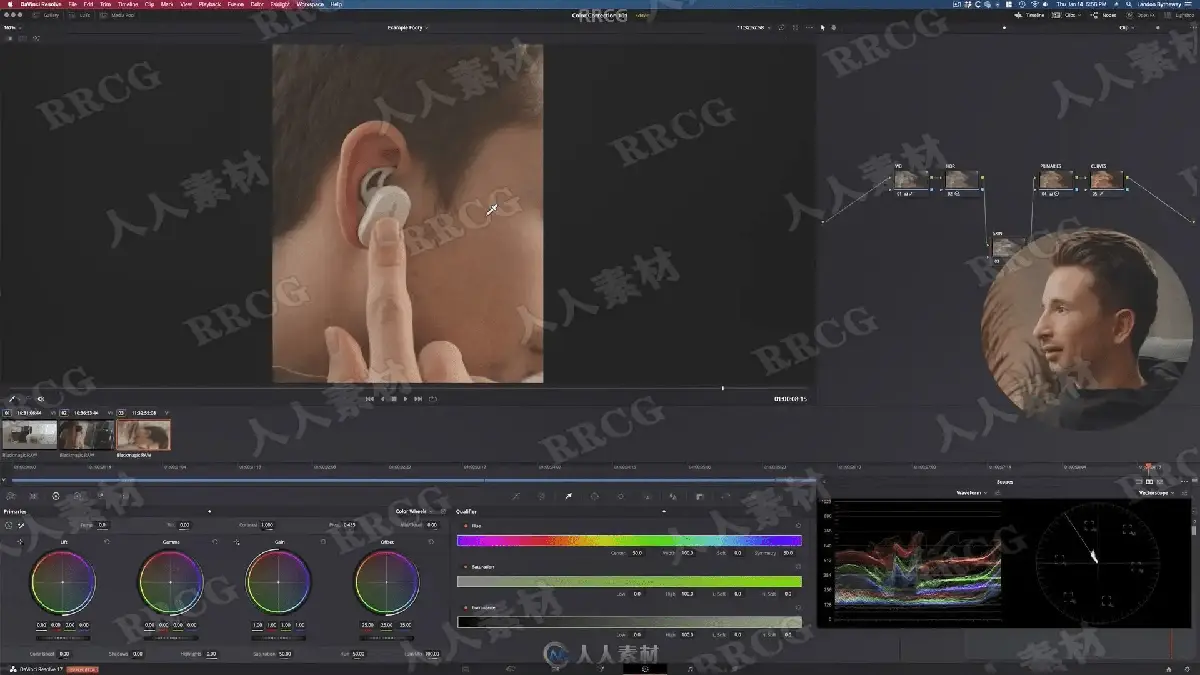Screen dimensions: 1200x675
Task: Open the Vectorscope scope type dropdown
Action: 1157,493
